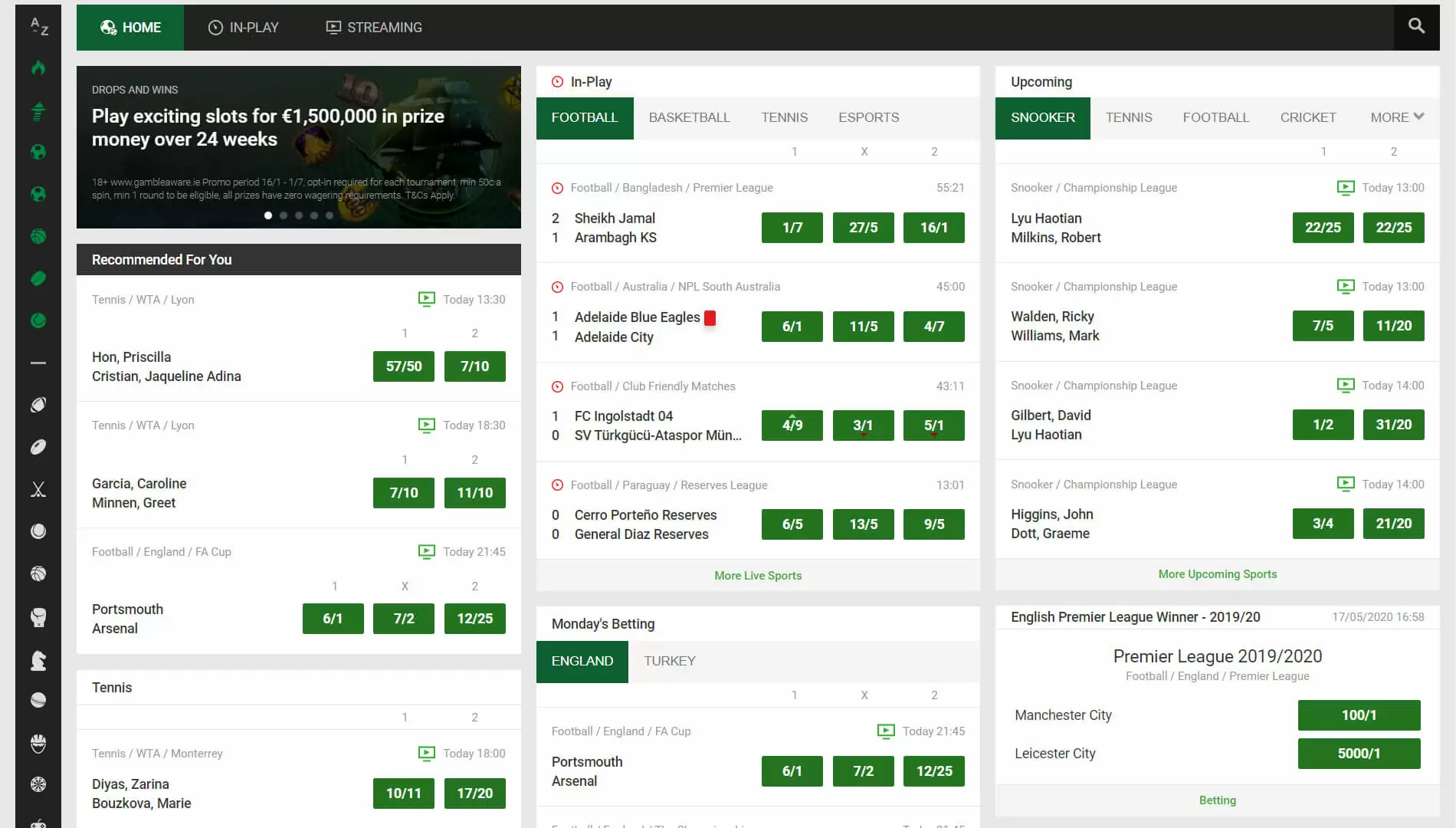Open the More Upcoming Sports link
Screen dimensions: 1456x828
1217,574
